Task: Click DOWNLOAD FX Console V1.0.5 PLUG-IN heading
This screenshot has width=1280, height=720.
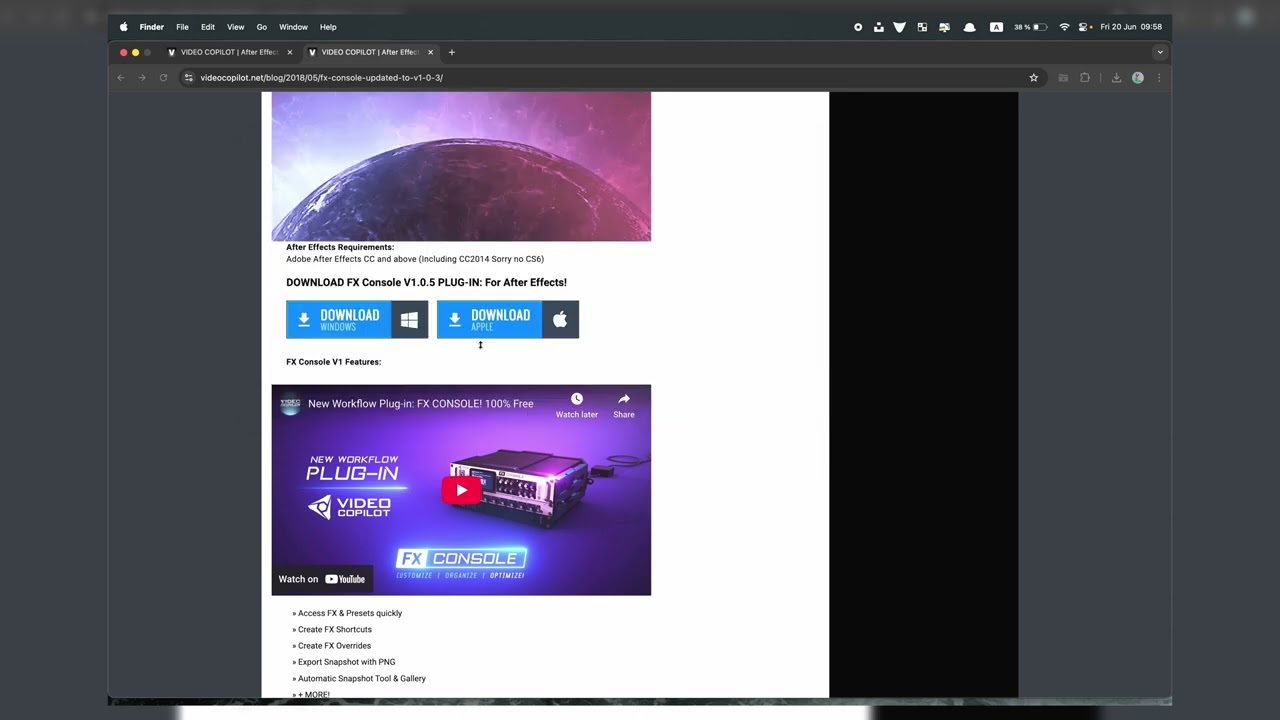Action: pyautogui.click(x=426, y=282)
